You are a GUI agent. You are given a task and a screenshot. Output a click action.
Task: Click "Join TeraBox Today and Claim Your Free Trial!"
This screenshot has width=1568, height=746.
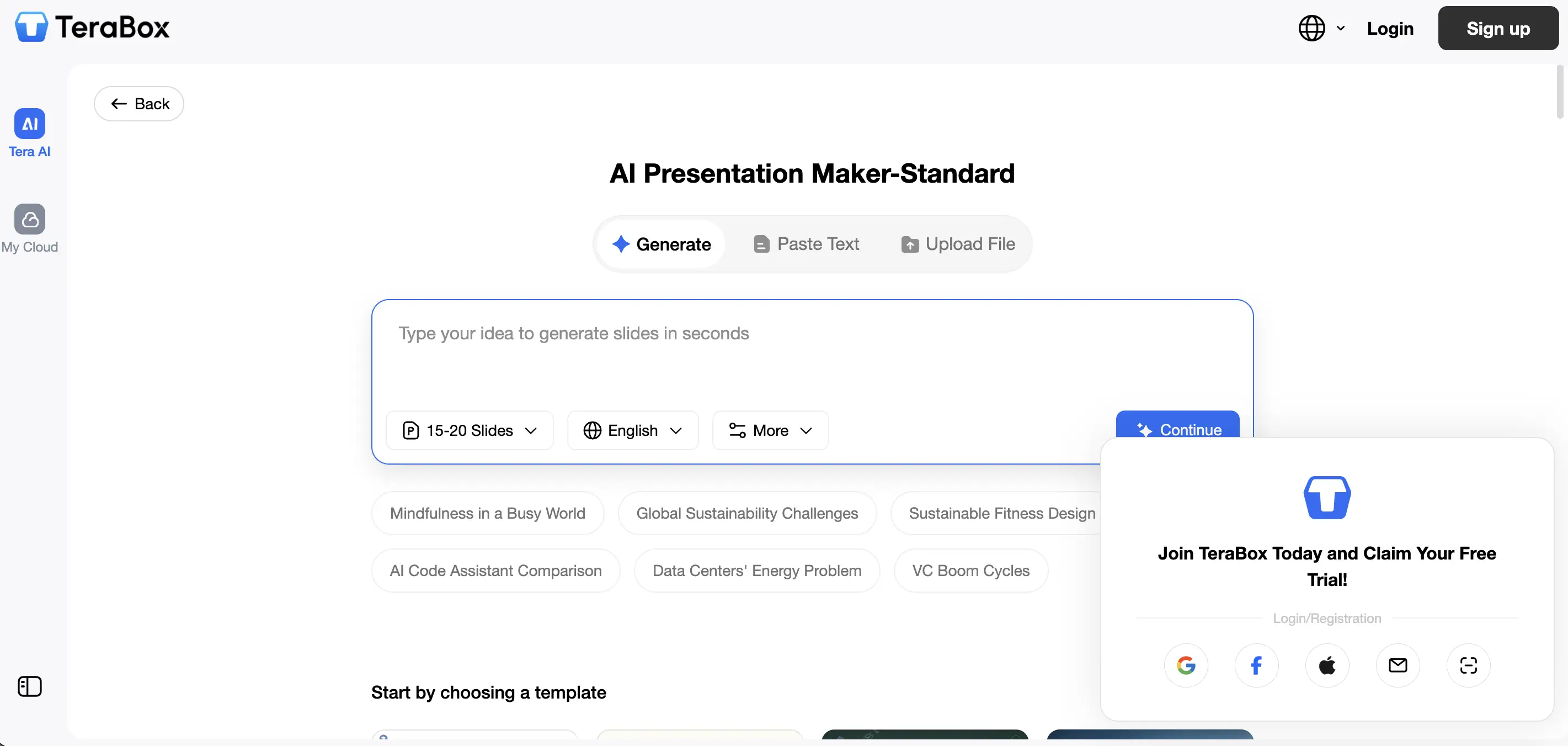point(1327,566)
